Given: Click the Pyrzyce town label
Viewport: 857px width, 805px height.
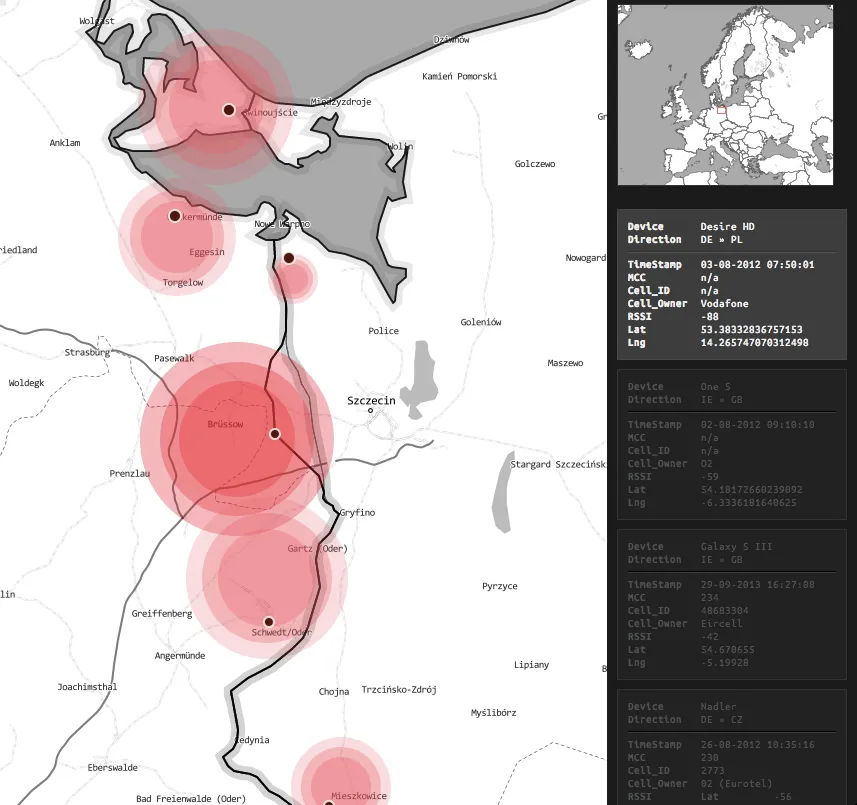Looking at the screenshot, I should tap(500, 586).
